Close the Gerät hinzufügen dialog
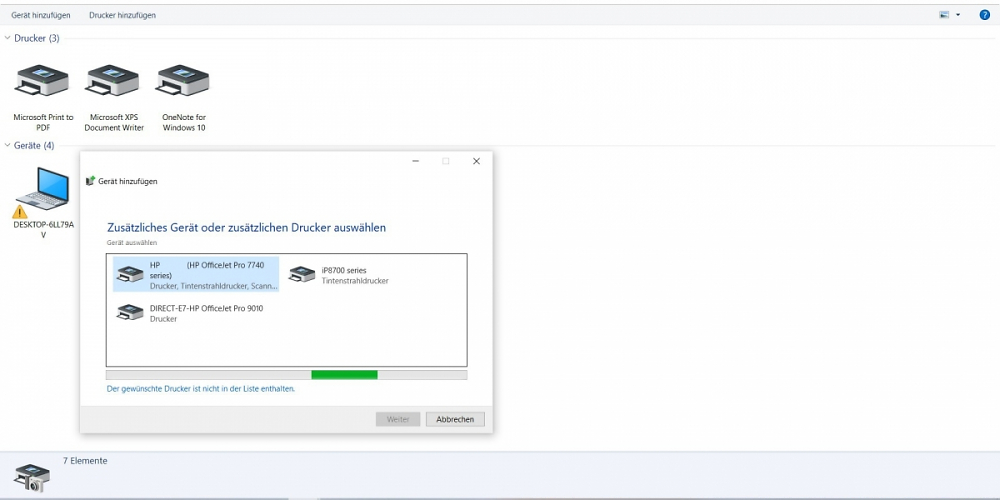This screenshot has width=1000, height=500. (x=476, y=161)
